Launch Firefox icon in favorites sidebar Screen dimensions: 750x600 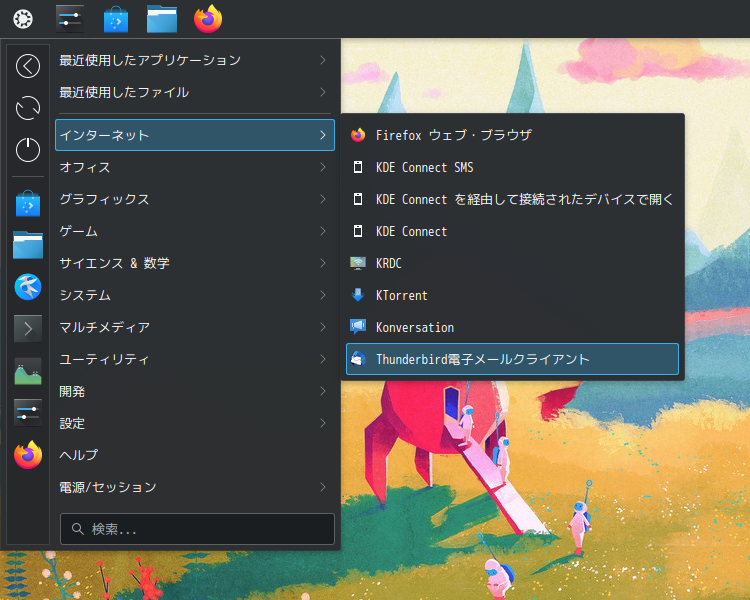pos(28,455)
